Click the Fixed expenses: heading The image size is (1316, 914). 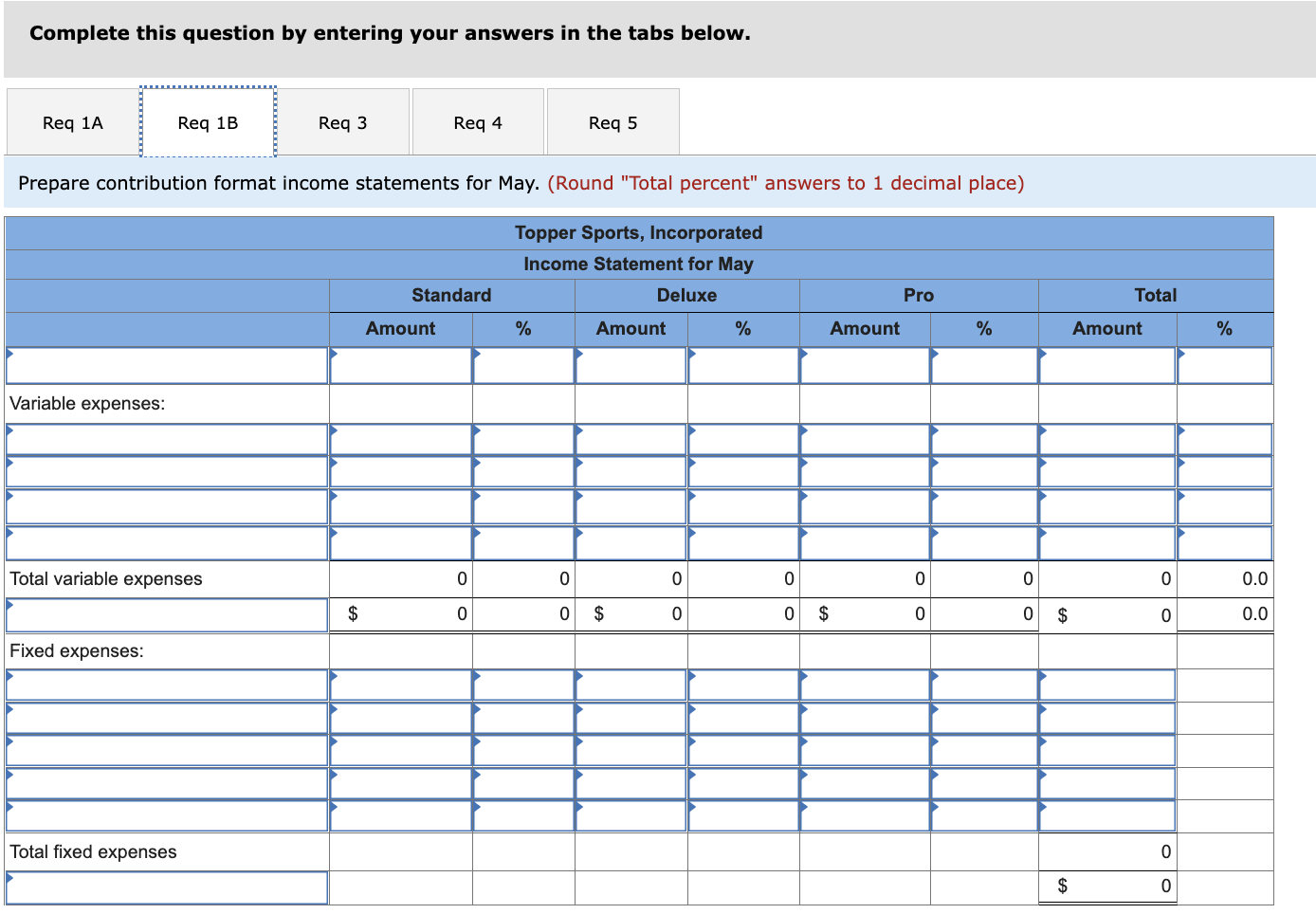[77, 650]
